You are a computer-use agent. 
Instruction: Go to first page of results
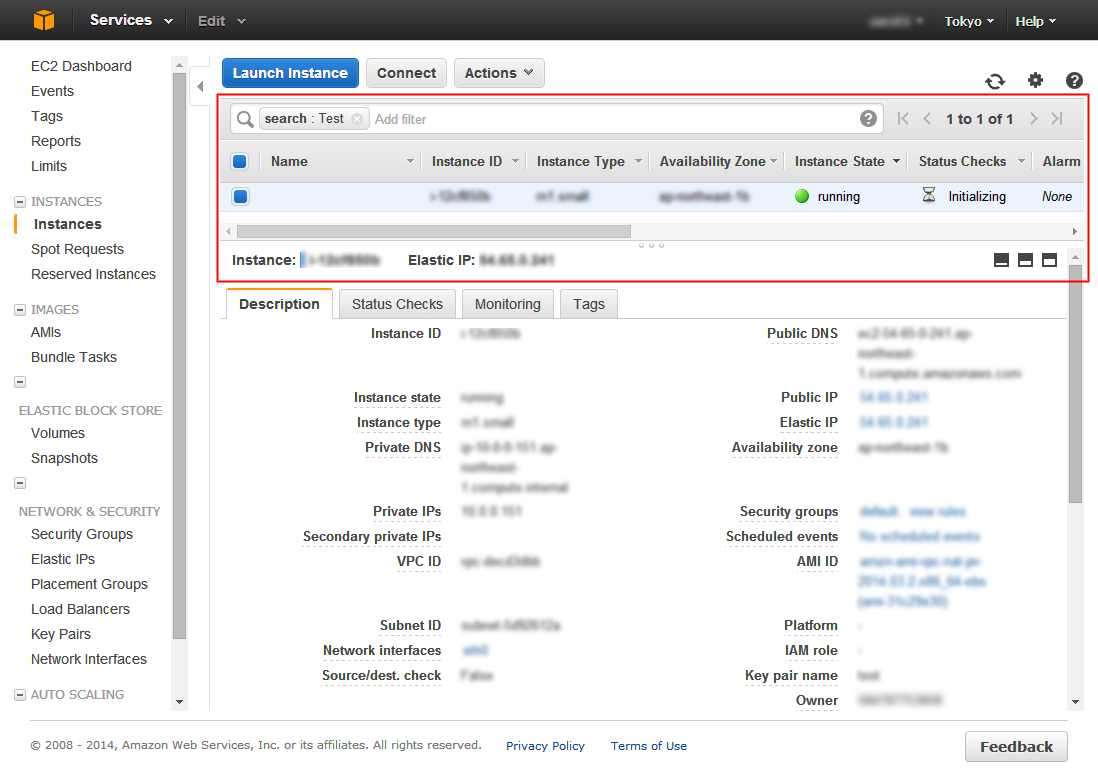903,119
